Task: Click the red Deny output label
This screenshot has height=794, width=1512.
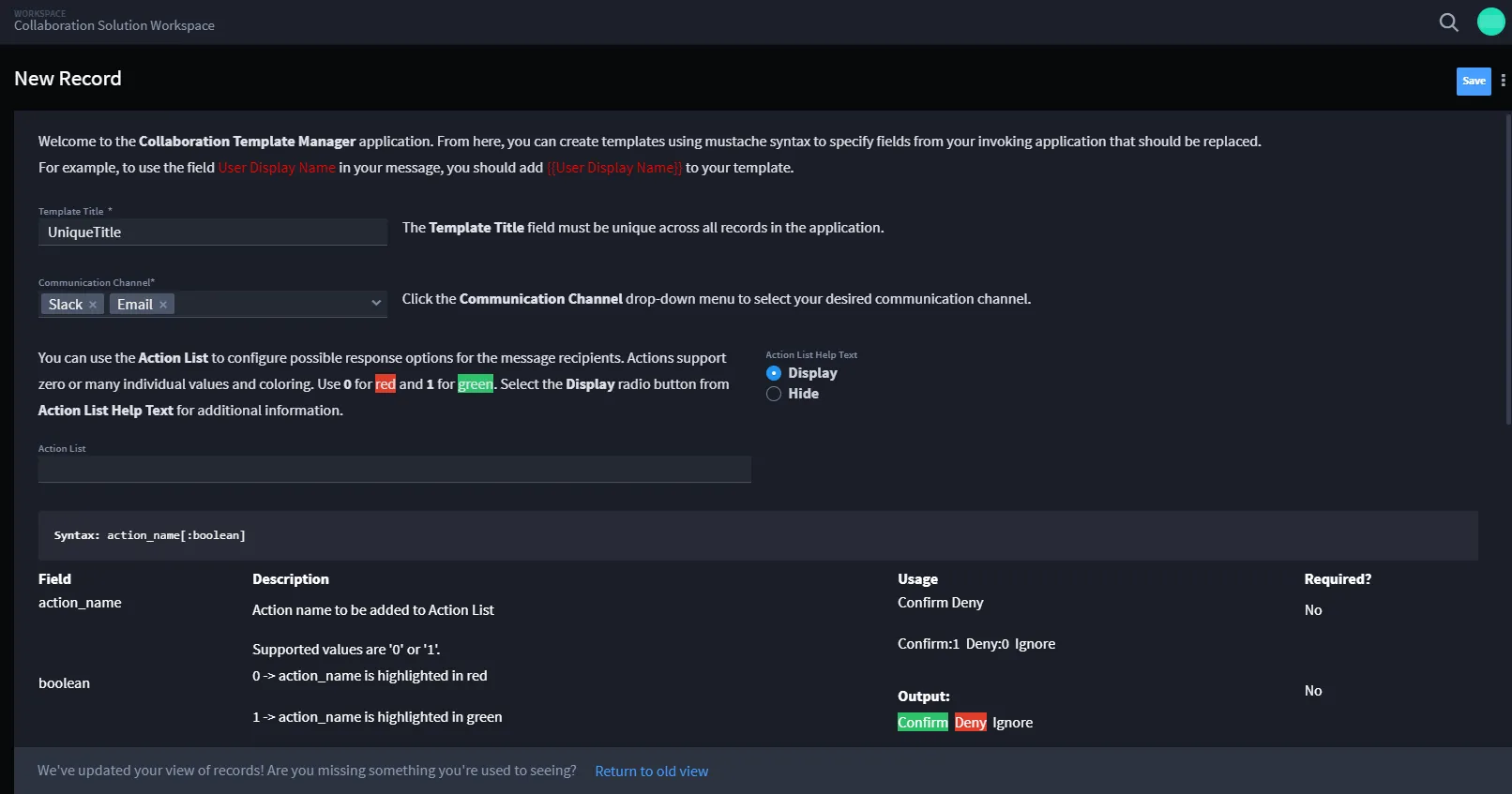Action: [x=971, y=723]
